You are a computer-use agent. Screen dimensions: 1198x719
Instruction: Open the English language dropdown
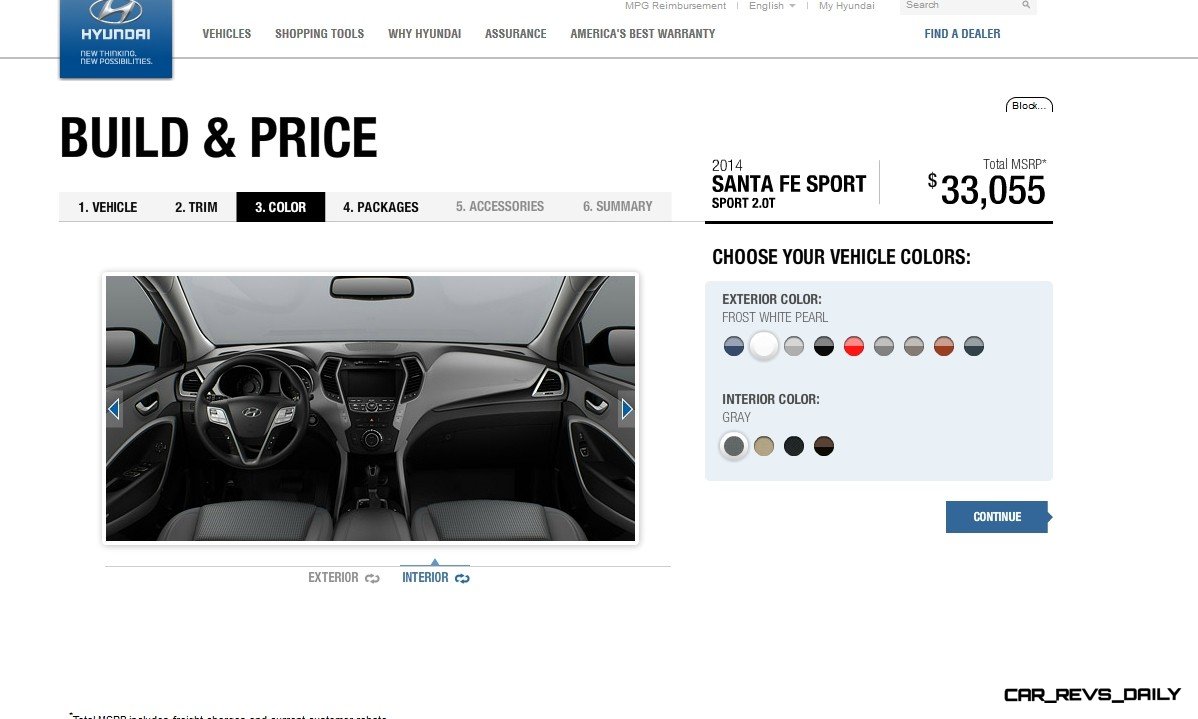coord(772,6)
